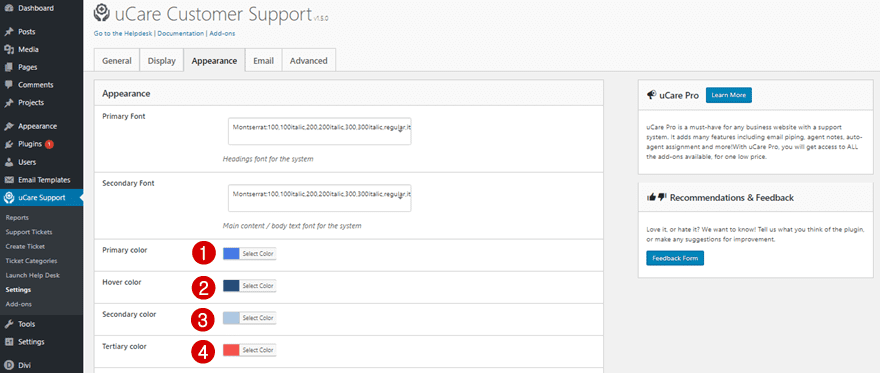Select Launch Help Desk submenu item
Screen dimensions: 880x373
pyautogui.click(x=32, y=275)
